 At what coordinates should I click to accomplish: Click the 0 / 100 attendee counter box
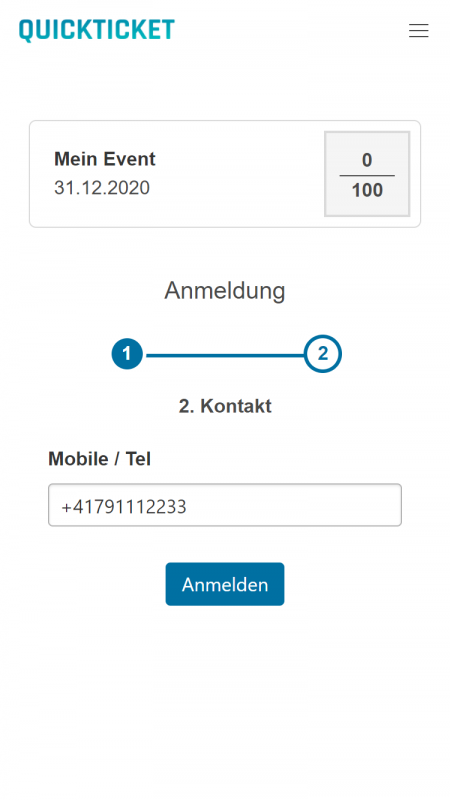pyautogui.click(x=367, y=174)
